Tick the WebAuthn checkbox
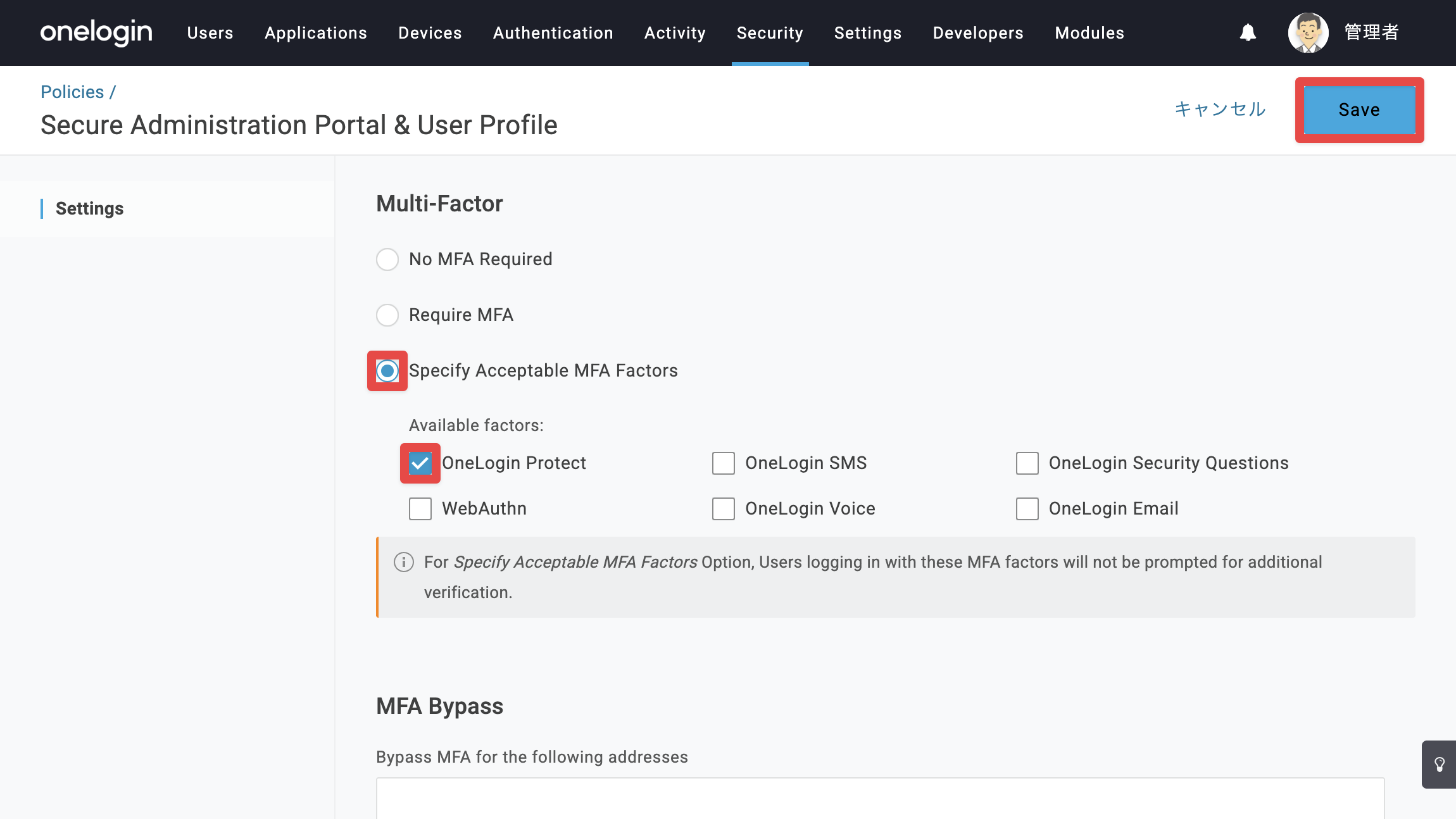1456x819 pixels. (420, 509)
